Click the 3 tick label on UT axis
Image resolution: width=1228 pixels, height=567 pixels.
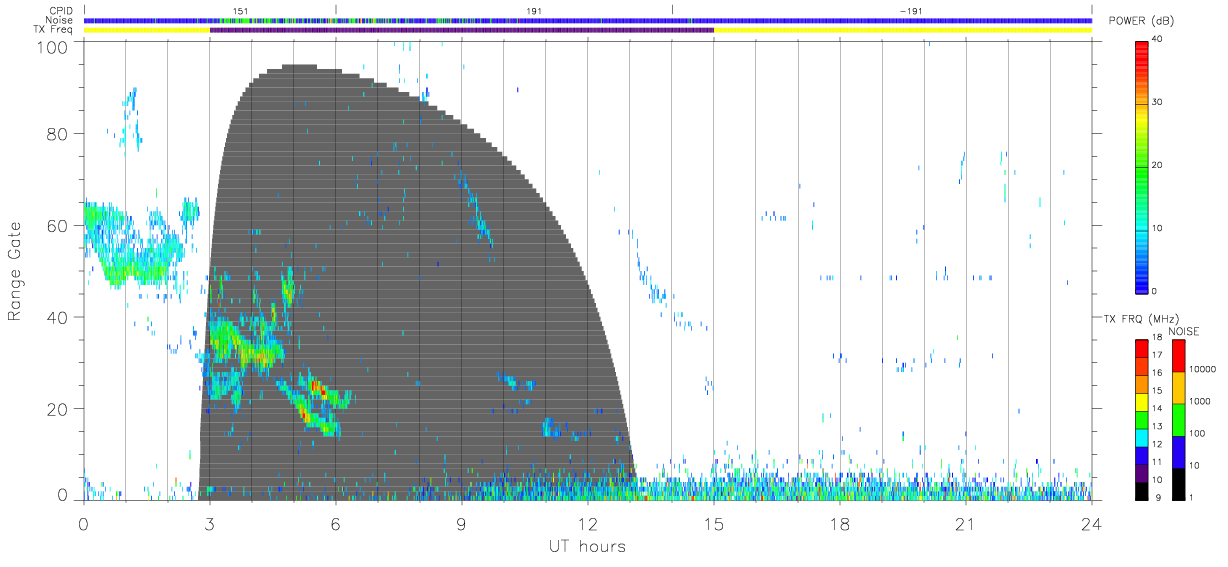click(209, 523)
